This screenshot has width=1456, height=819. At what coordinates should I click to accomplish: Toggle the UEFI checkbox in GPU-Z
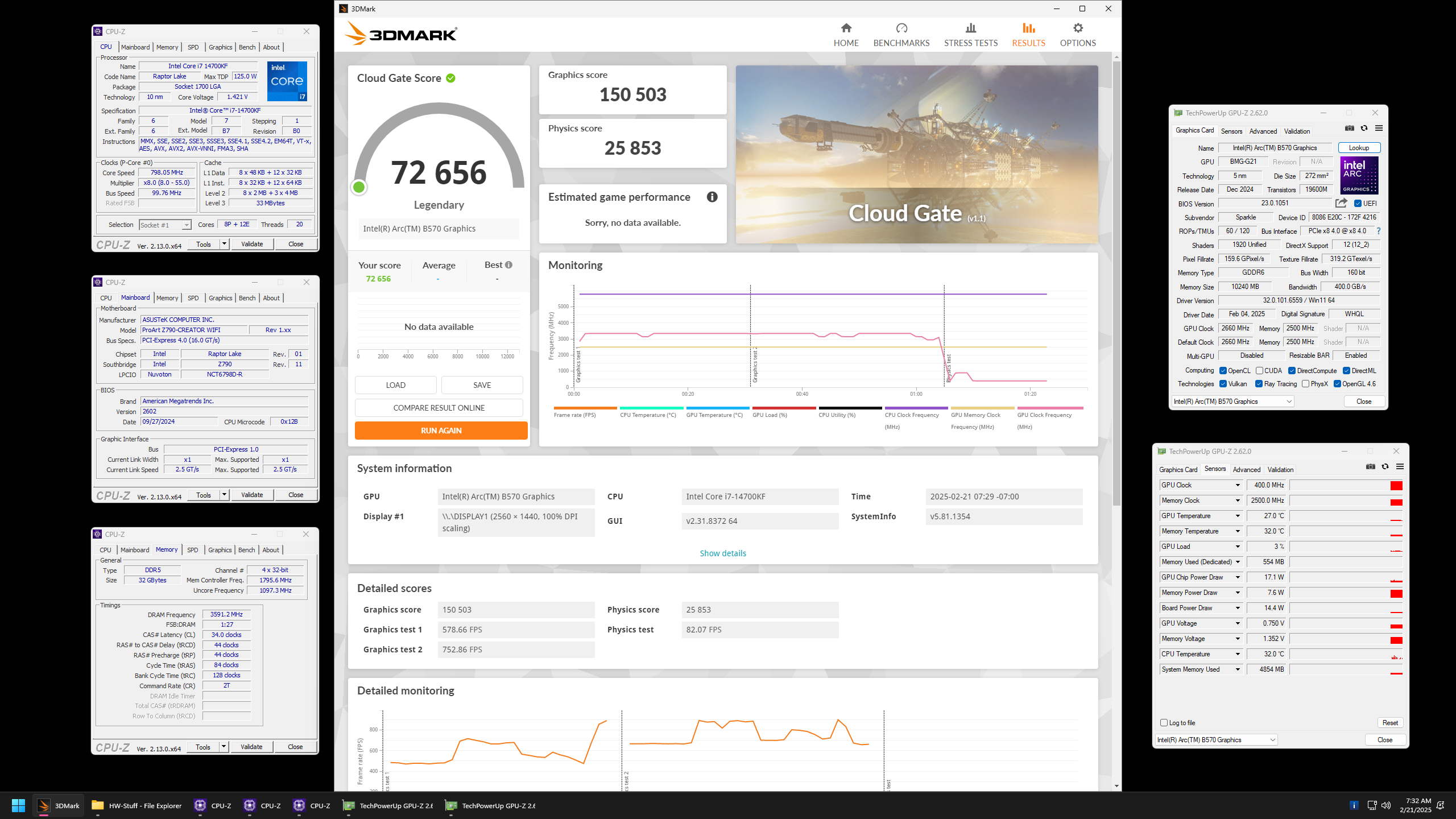(x=1358, y=204)
